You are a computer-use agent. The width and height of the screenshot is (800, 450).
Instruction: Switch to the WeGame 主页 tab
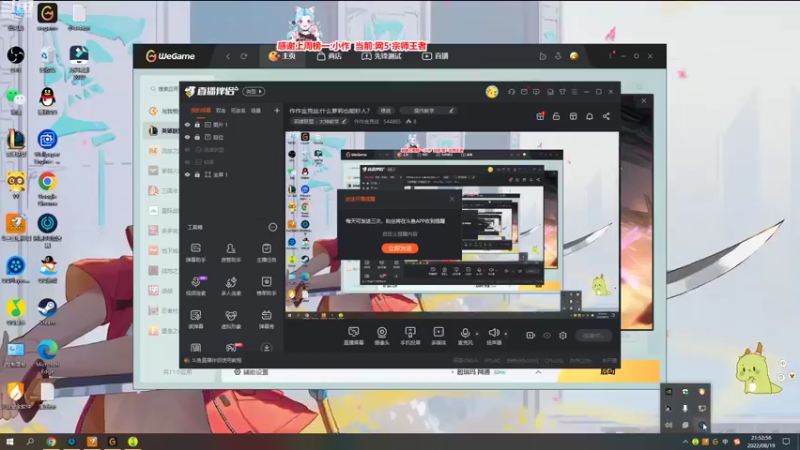(282, 56)
